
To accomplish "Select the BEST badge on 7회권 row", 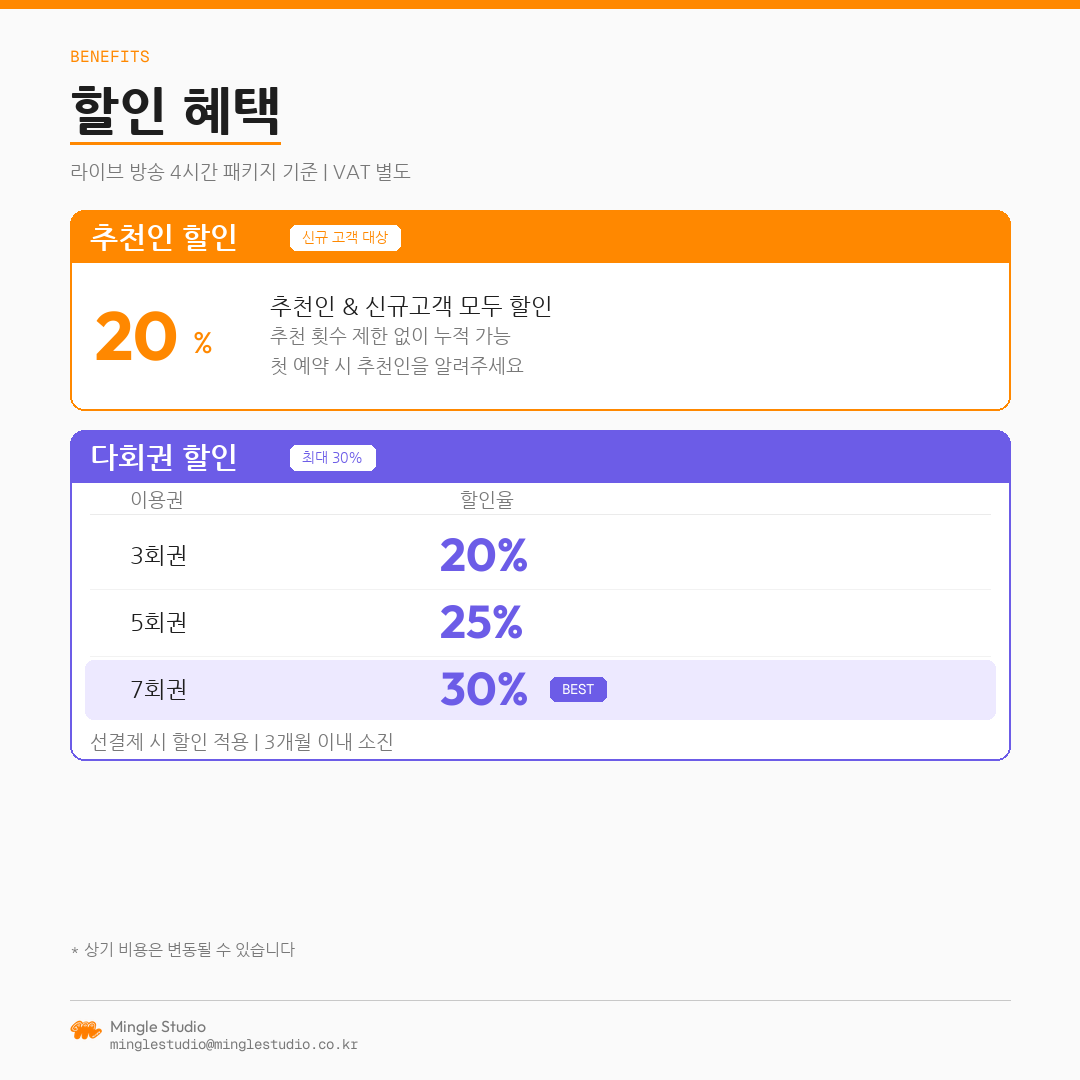I will [578, 689].
